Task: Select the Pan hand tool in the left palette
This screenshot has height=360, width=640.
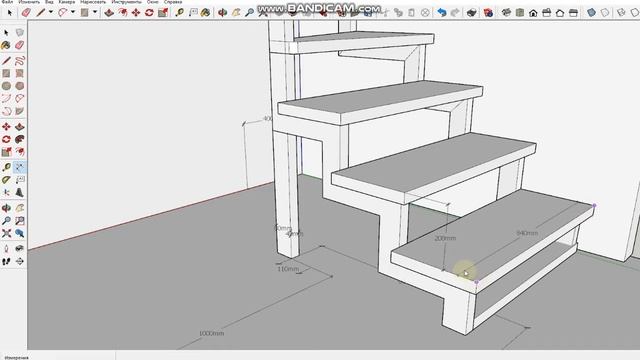Action: [20, 208]
